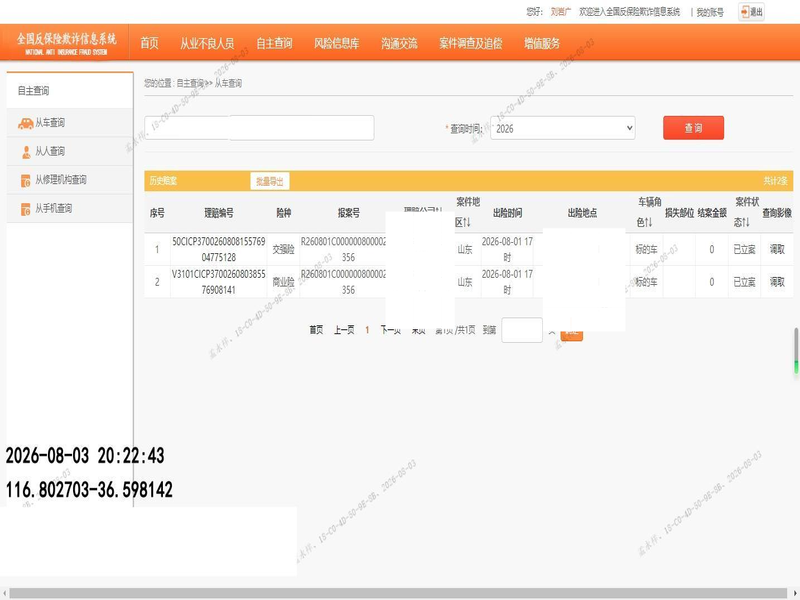Click the 交强险 cell in row 1
This screenshot has width=800, height=600.
283,249
